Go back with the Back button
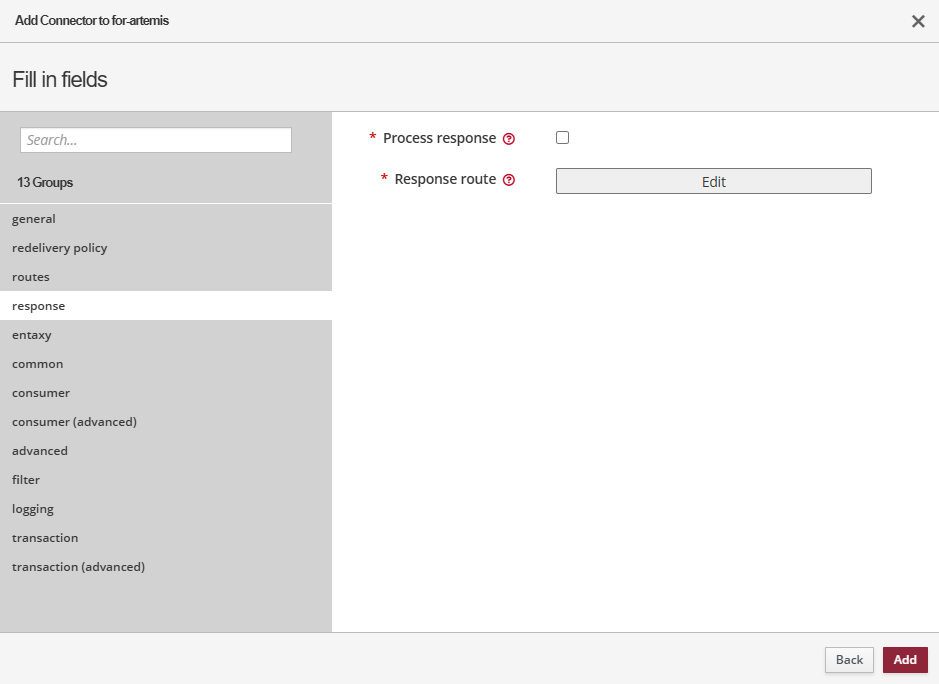 (849, 660)
